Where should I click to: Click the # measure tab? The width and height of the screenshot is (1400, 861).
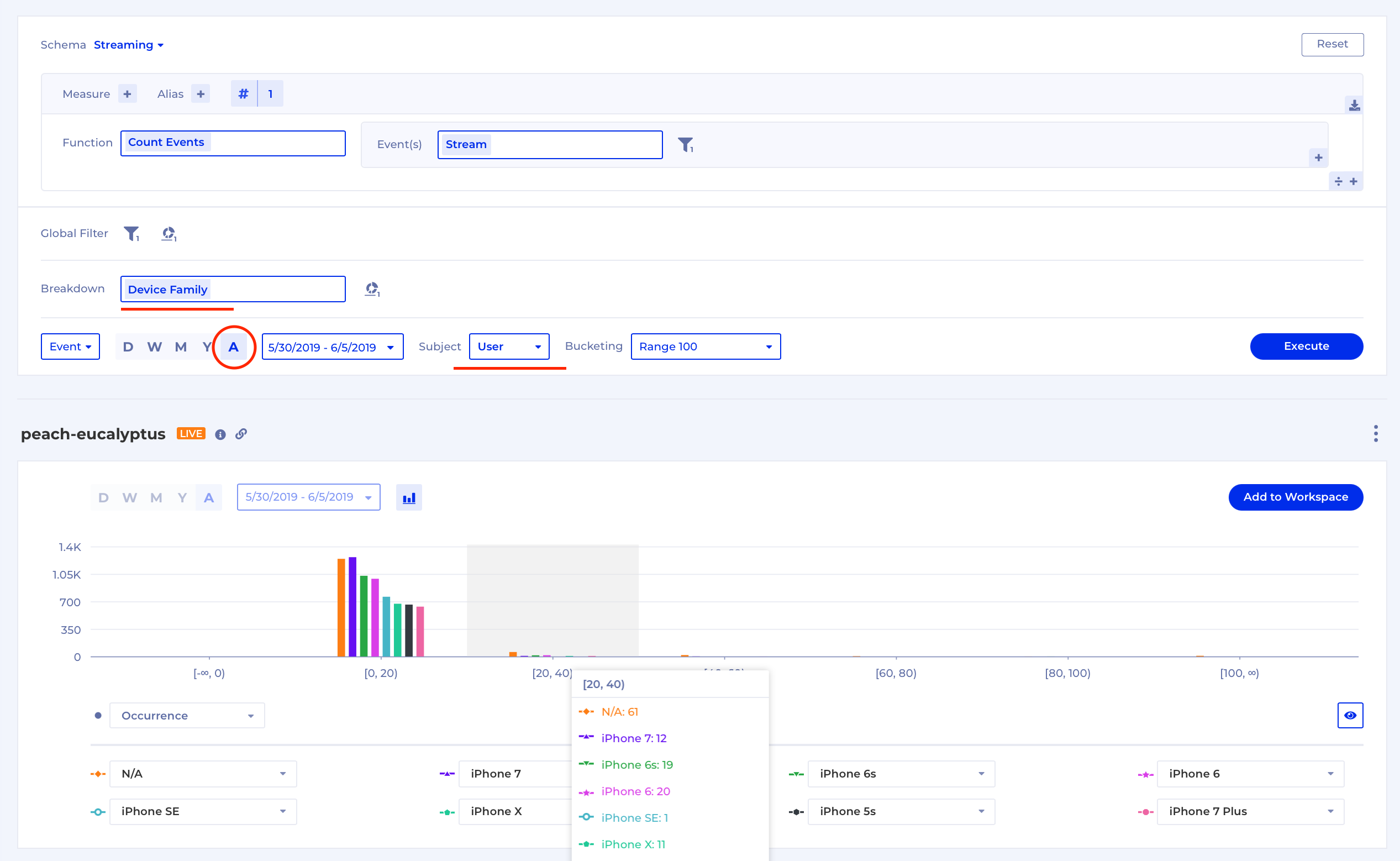pyautogui.click(x=244, y=94)
